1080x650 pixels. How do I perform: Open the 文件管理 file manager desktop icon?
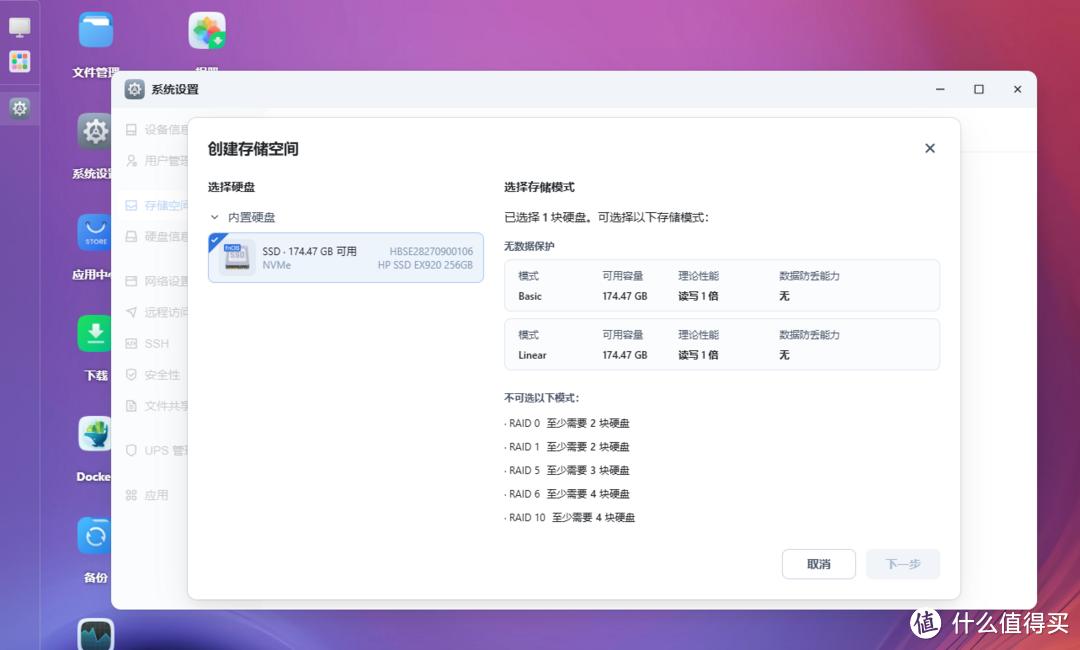click(96, 30)
